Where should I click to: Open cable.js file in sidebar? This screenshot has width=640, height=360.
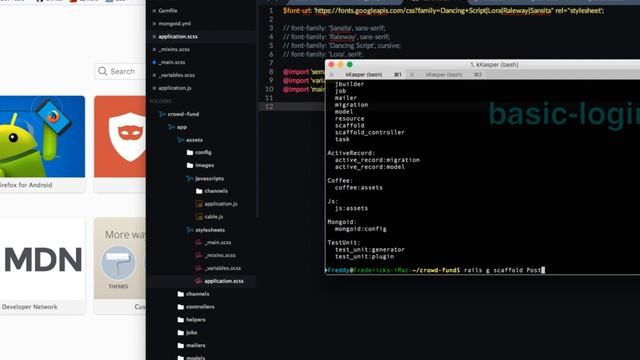[x=213, y=217]
